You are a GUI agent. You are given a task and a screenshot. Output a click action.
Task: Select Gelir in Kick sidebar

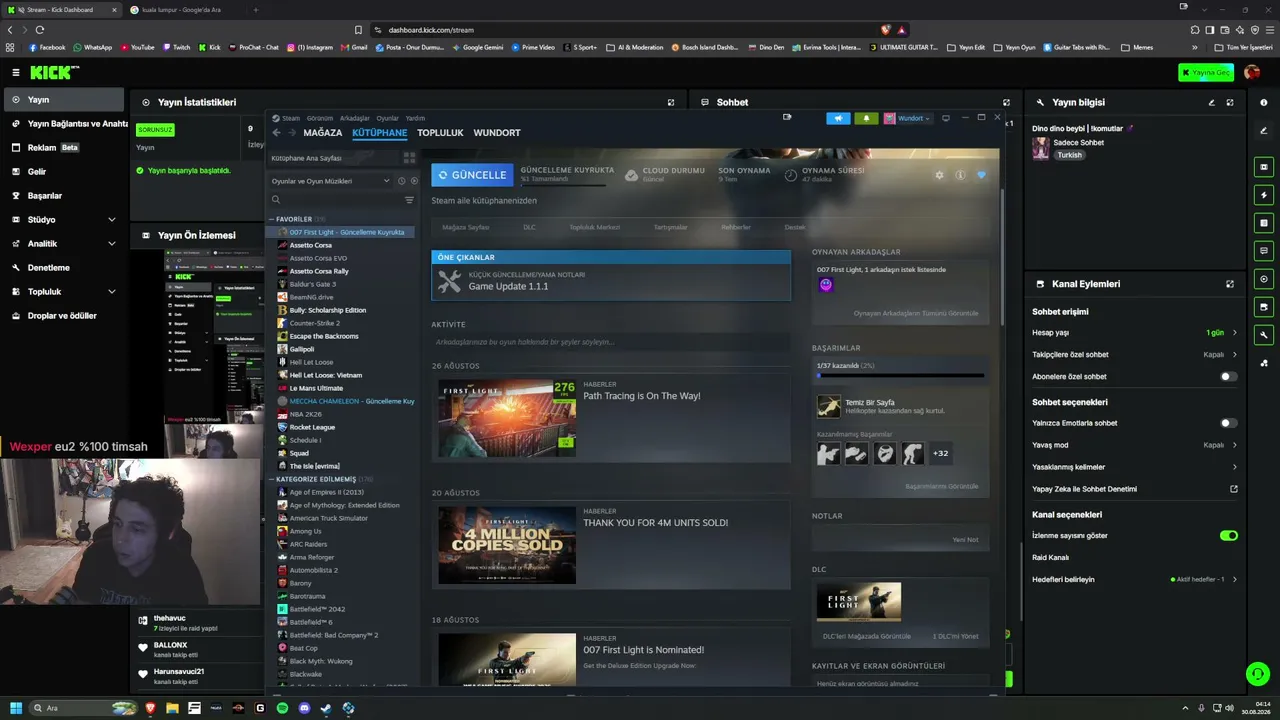click(x=65, y=172)
